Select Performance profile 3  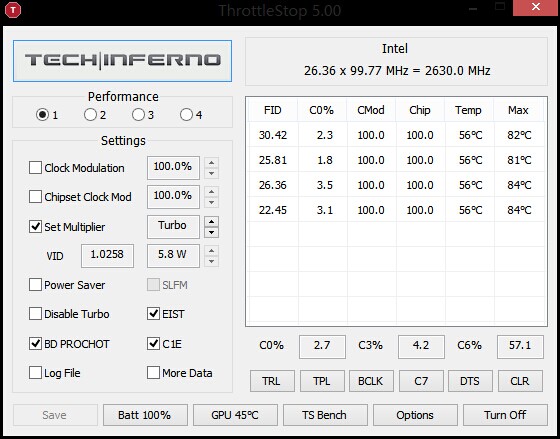[x=138, y=115]
